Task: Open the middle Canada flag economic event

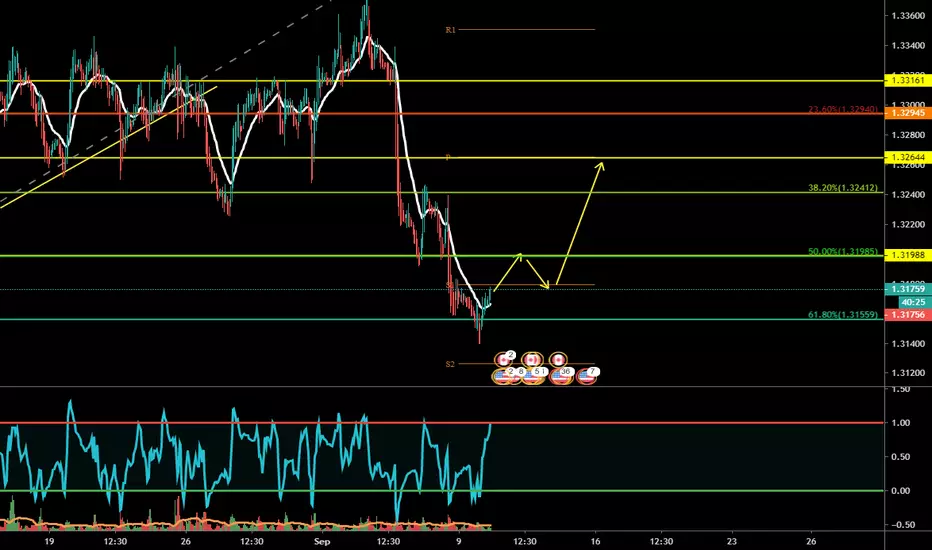Action: tap(531, 360)
